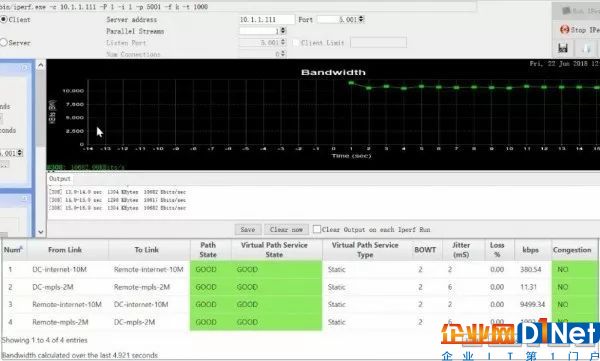Toggle the Client Limit checkbox

[295, 43]
